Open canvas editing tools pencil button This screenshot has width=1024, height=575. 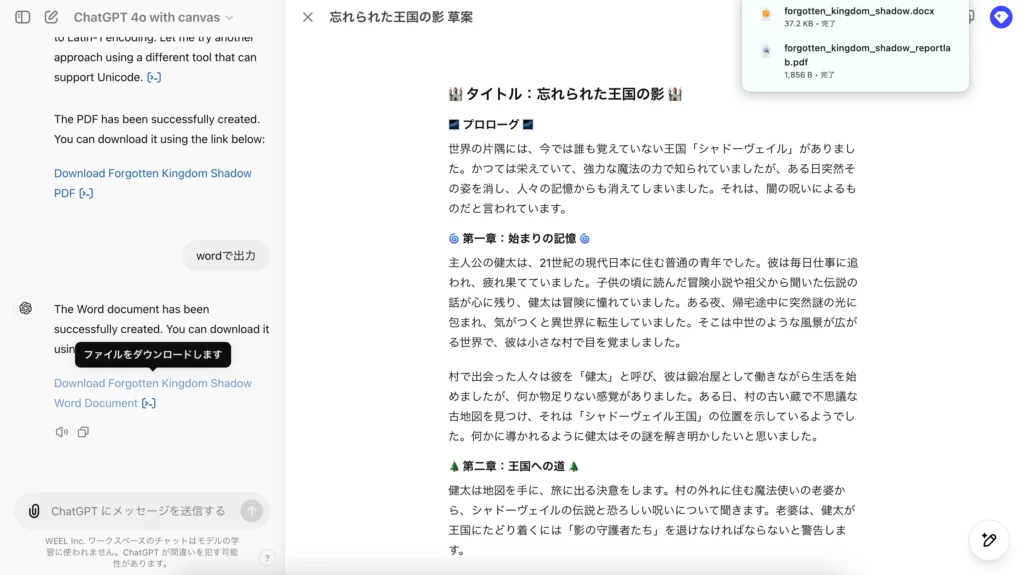988,540
